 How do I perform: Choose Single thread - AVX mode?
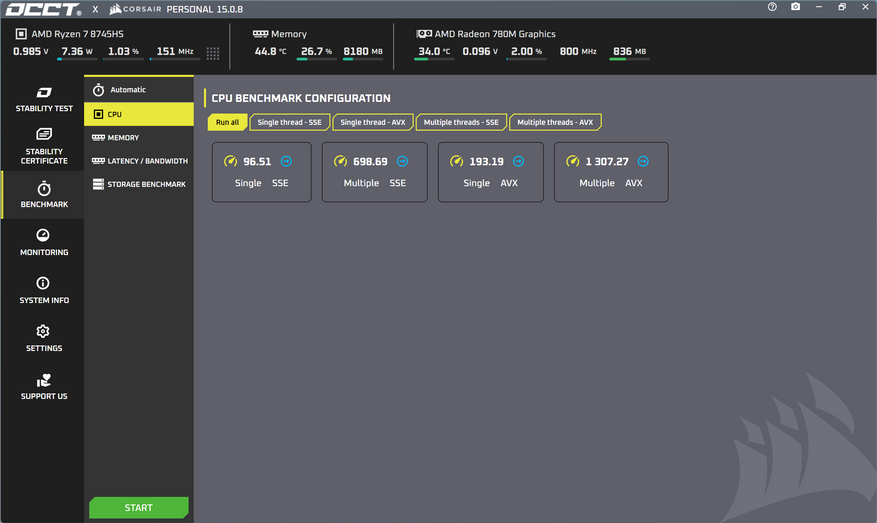(x=373, y=122)
